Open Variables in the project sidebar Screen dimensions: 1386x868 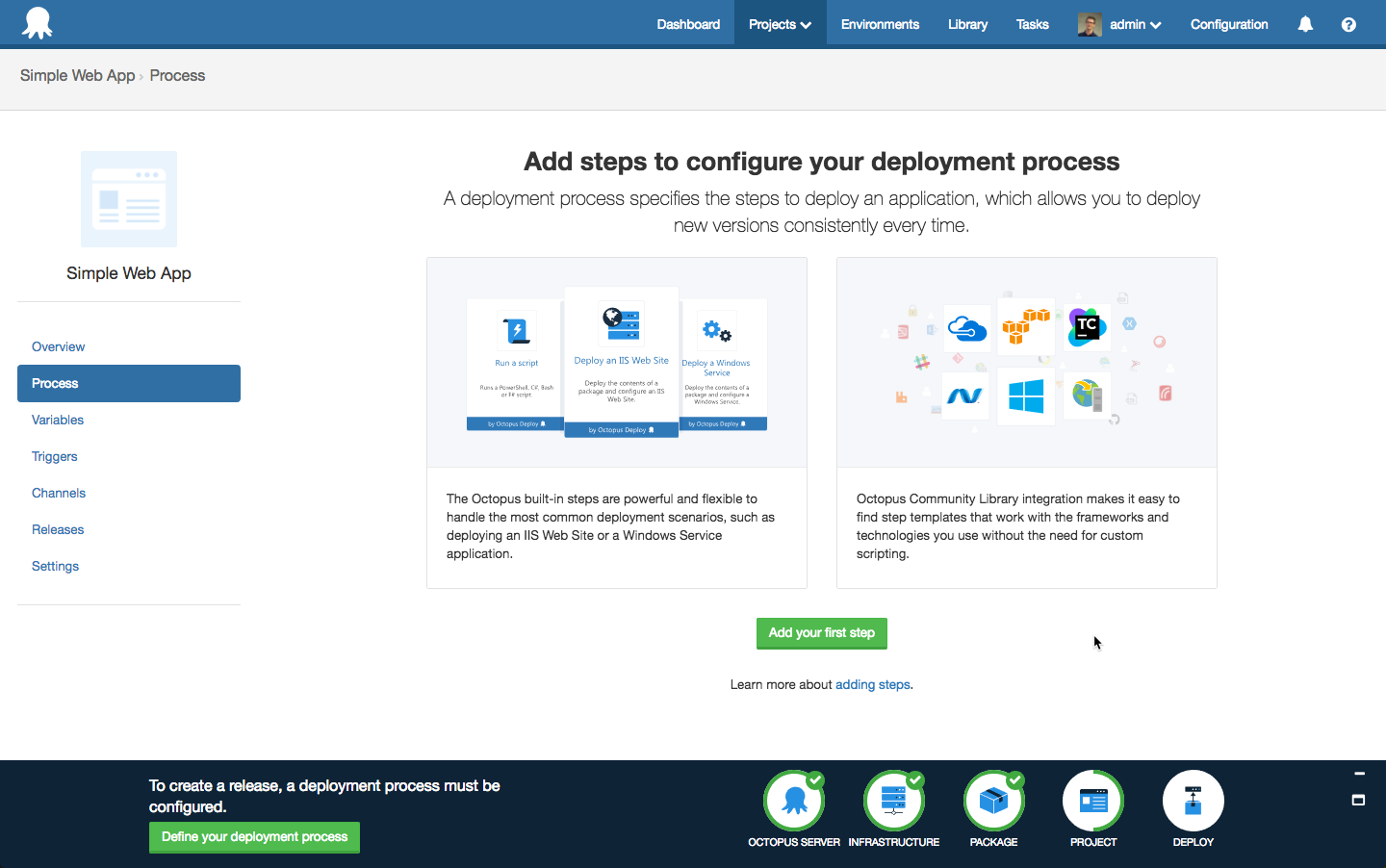click(58, 420)
